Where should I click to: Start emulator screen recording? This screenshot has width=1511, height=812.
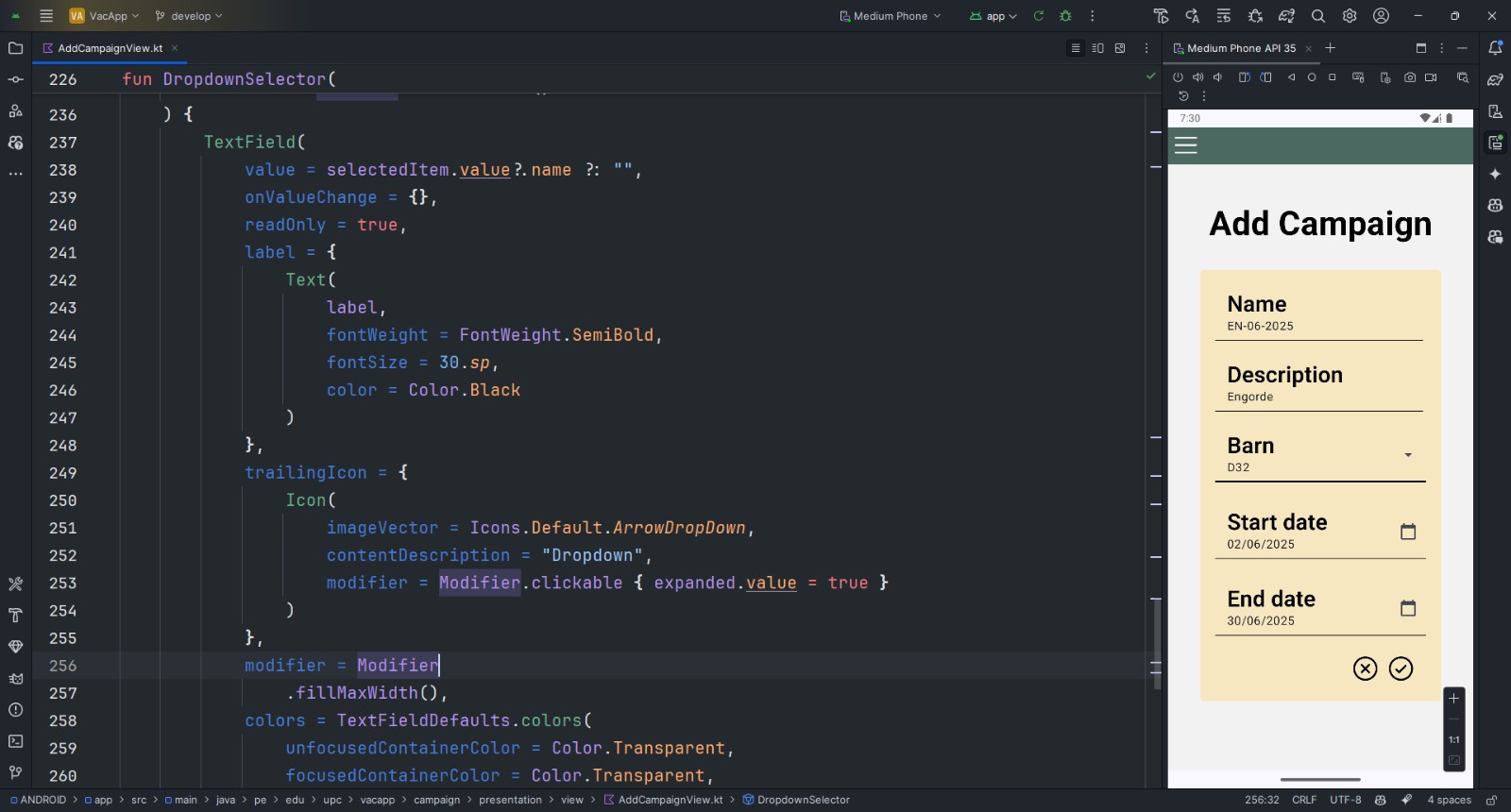[x=1431, y=77]
